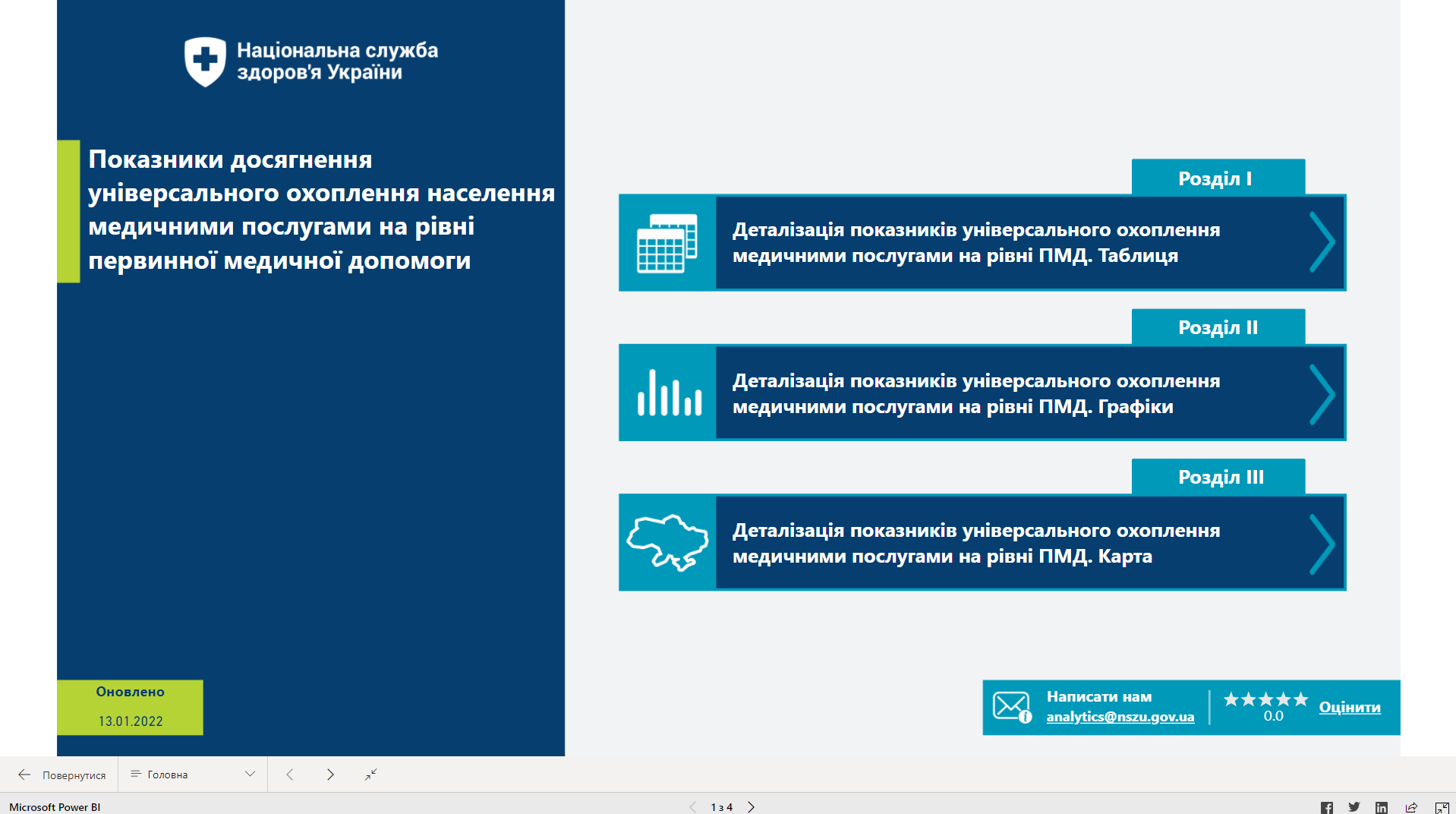Click the collapse arrows icon in toolbar
The width and height of the screenshot is (1456, 814).
click(x=370, y=775)
